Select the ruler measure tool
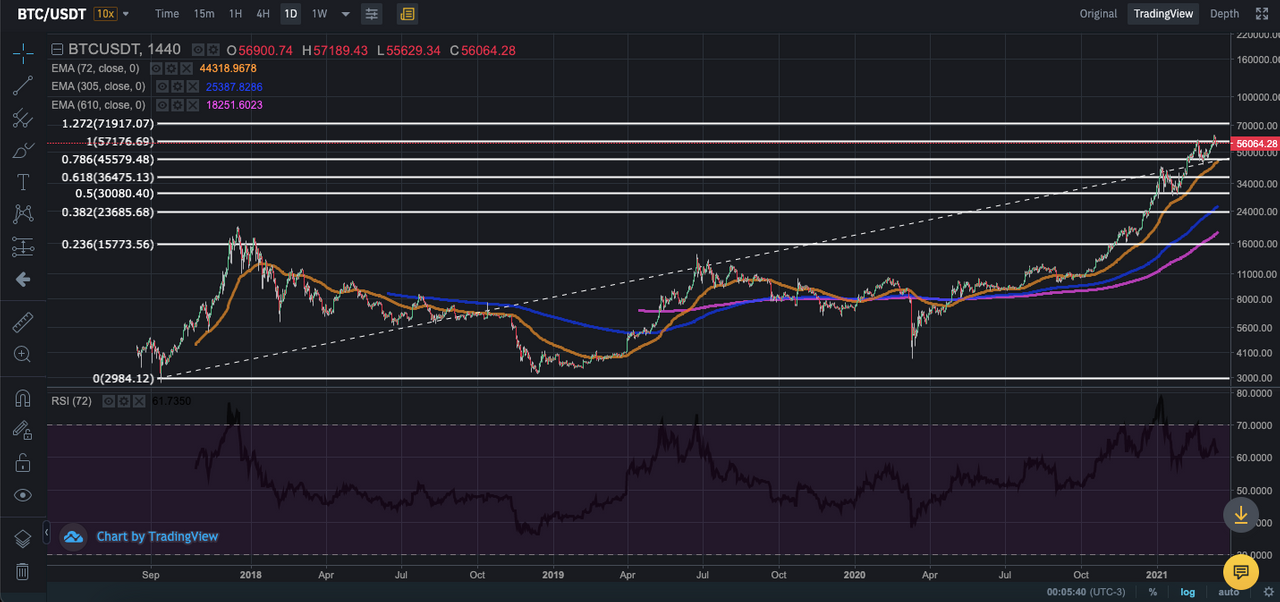The width and height of the screenshot is (1280, 602). point(23,322)
